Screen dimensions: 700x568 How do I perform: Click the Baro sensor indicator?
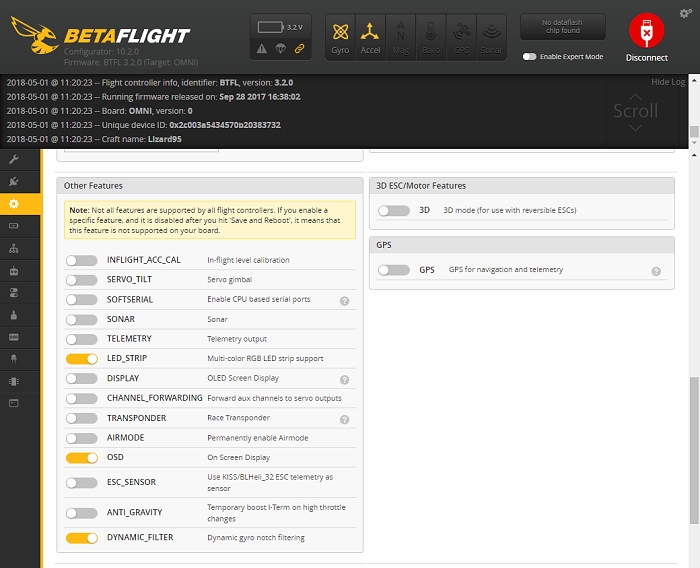[431, 38]
